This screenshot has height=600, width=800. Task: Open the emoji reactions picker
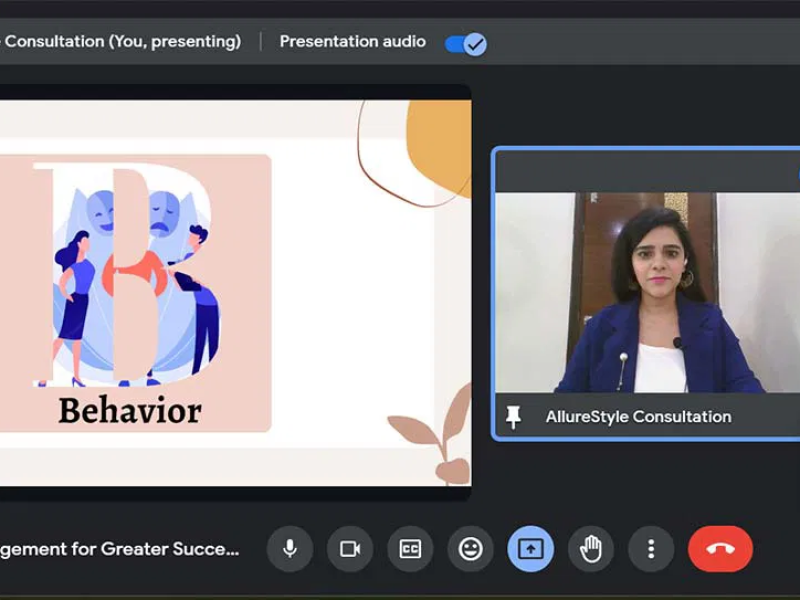click(x=470, y=549)
